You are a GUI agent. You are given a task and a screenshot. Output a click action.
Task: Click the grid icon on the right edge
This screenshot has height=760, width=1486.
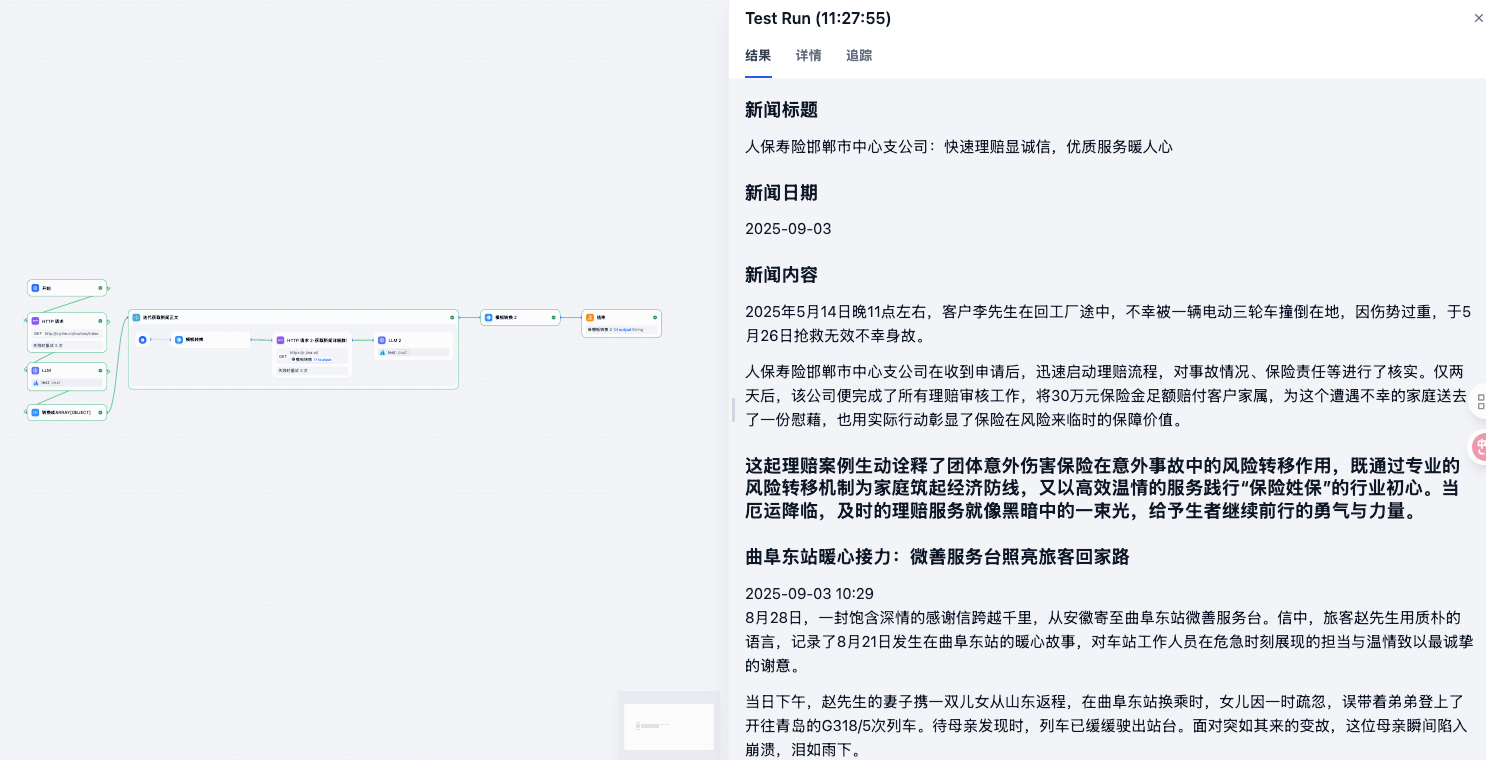coord(1481,401)
